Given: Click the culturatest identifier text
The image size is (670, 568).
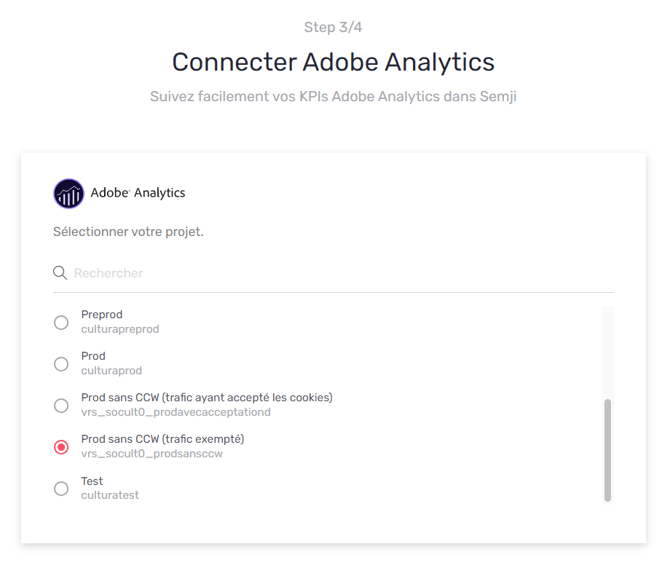Looking at the screenshot, I should point(110,495).
